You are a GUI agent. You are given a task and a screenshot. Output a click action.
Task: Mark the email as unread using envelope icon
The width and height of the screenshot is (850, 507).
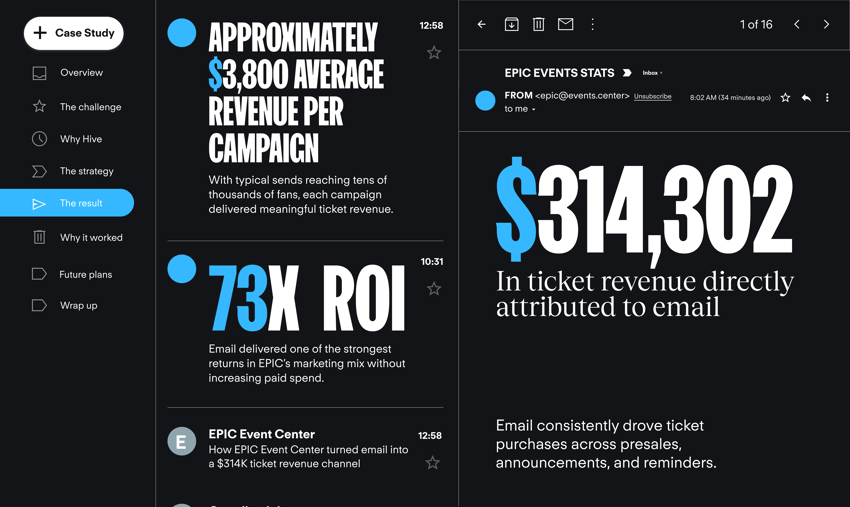point(565,24)
